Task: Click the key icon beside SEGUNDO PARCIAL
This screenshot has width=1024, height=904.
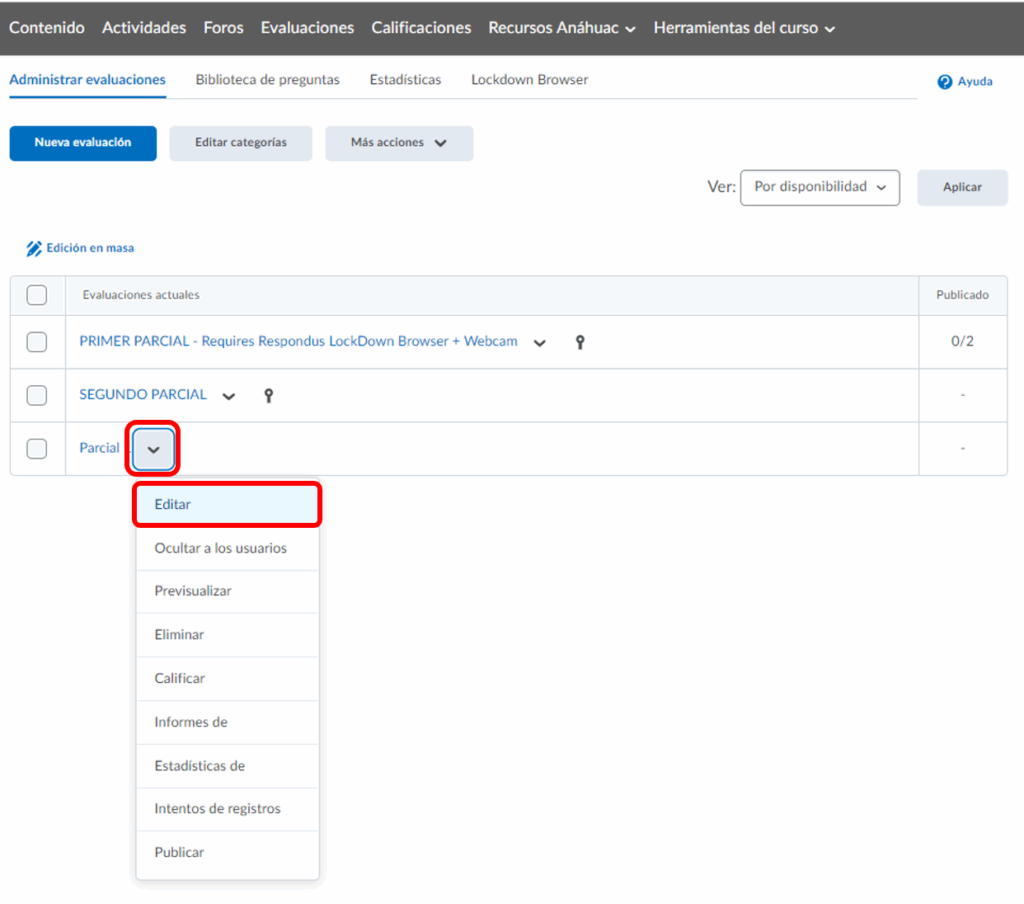Action: [268, 395]
